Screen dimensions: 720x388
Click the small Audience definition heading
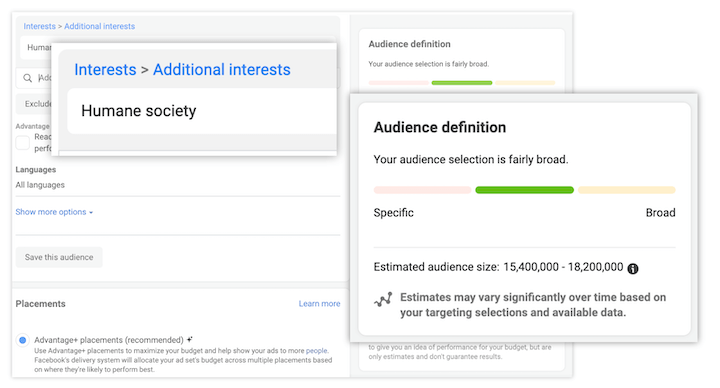[410, 44]
